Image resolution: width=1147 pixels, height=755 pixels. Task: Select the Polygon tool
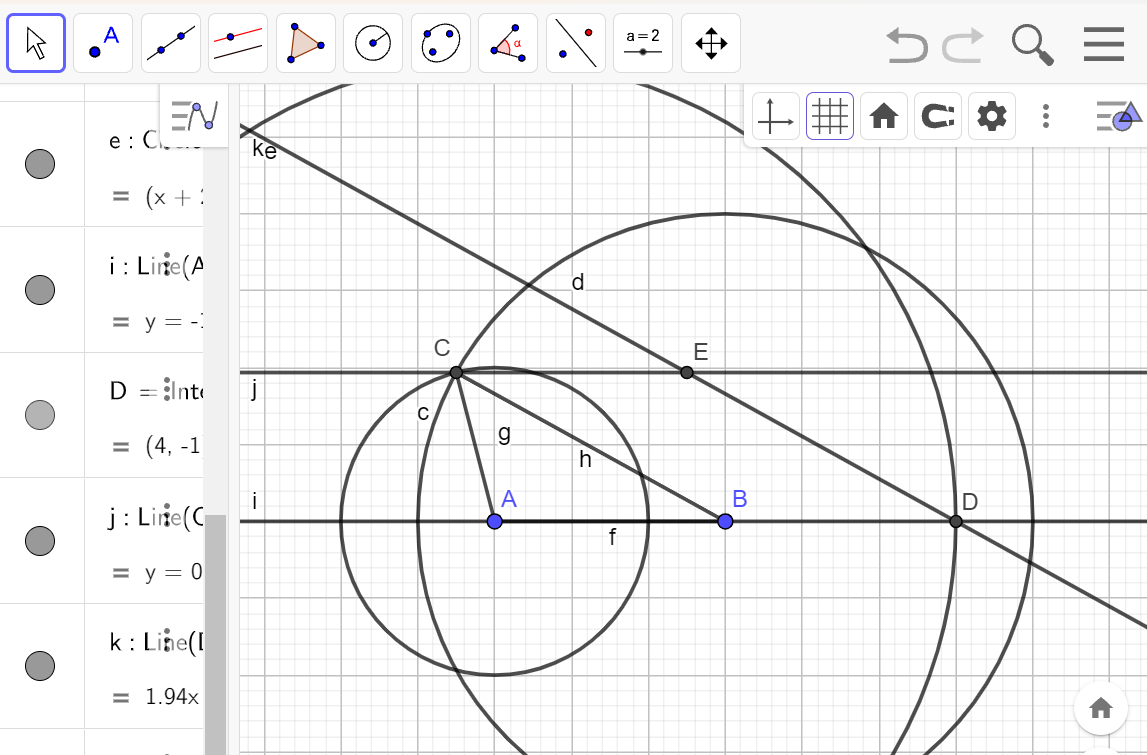click(306, 43)
